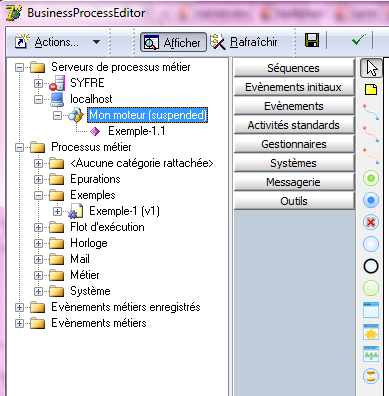Select the green circle with dot tool

point(371,178)
